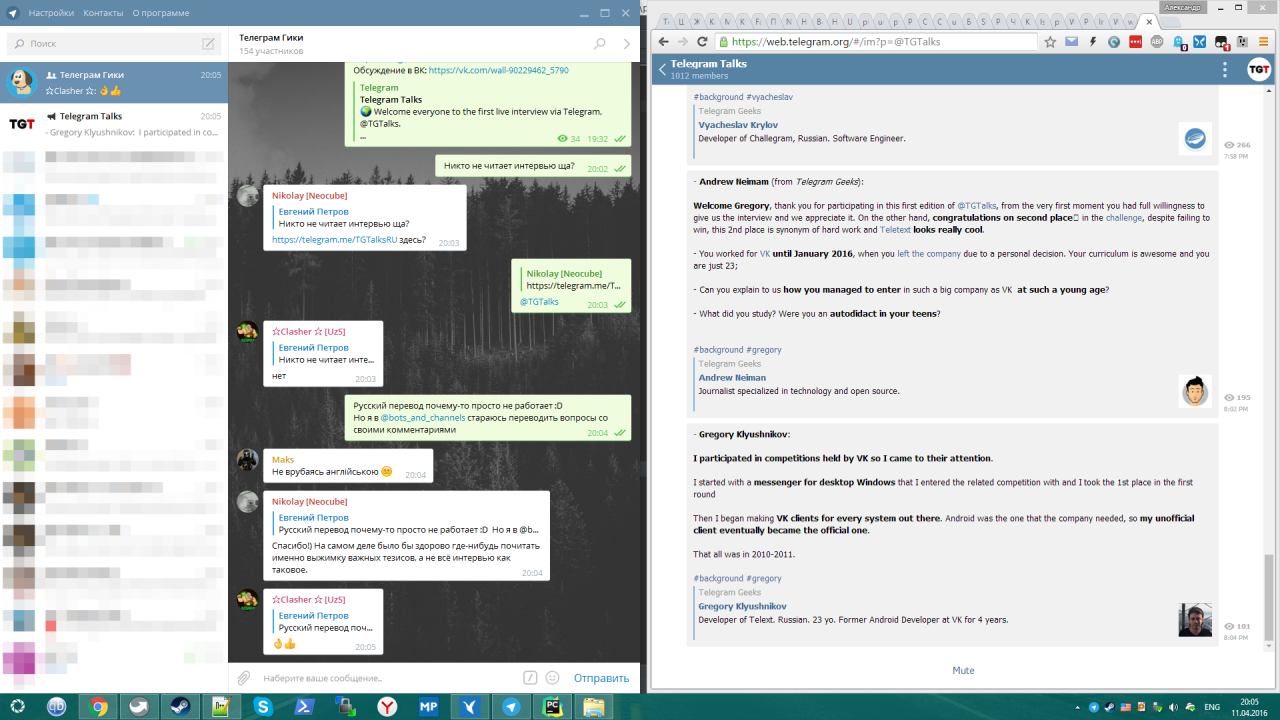The width and height of the screenshot is (1280, 720).
Task: Open the vk.com wall link in chat
Action: click(498, 70)
